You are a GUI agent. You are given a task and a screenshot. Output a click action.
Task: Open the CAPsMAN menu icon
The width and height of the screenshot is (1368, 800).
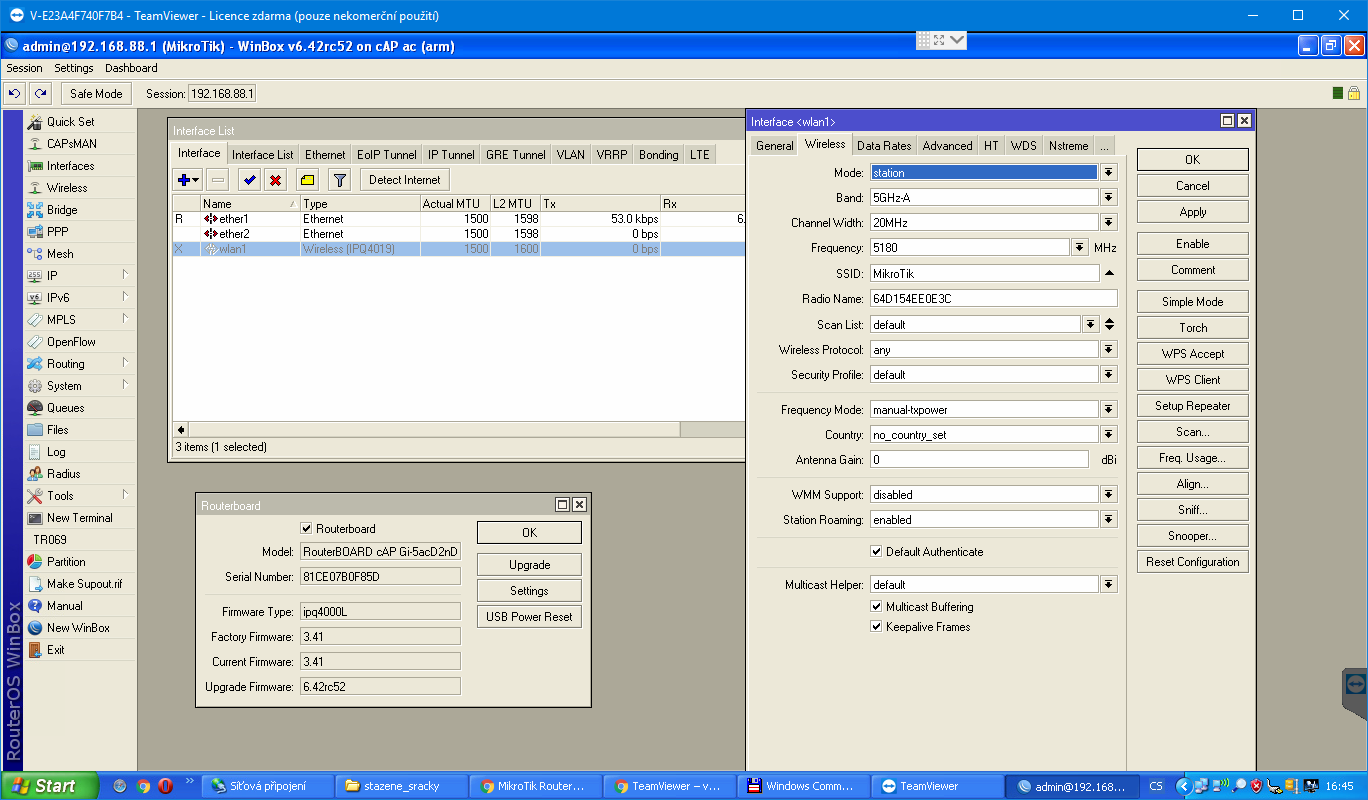[x=35, y=144]
